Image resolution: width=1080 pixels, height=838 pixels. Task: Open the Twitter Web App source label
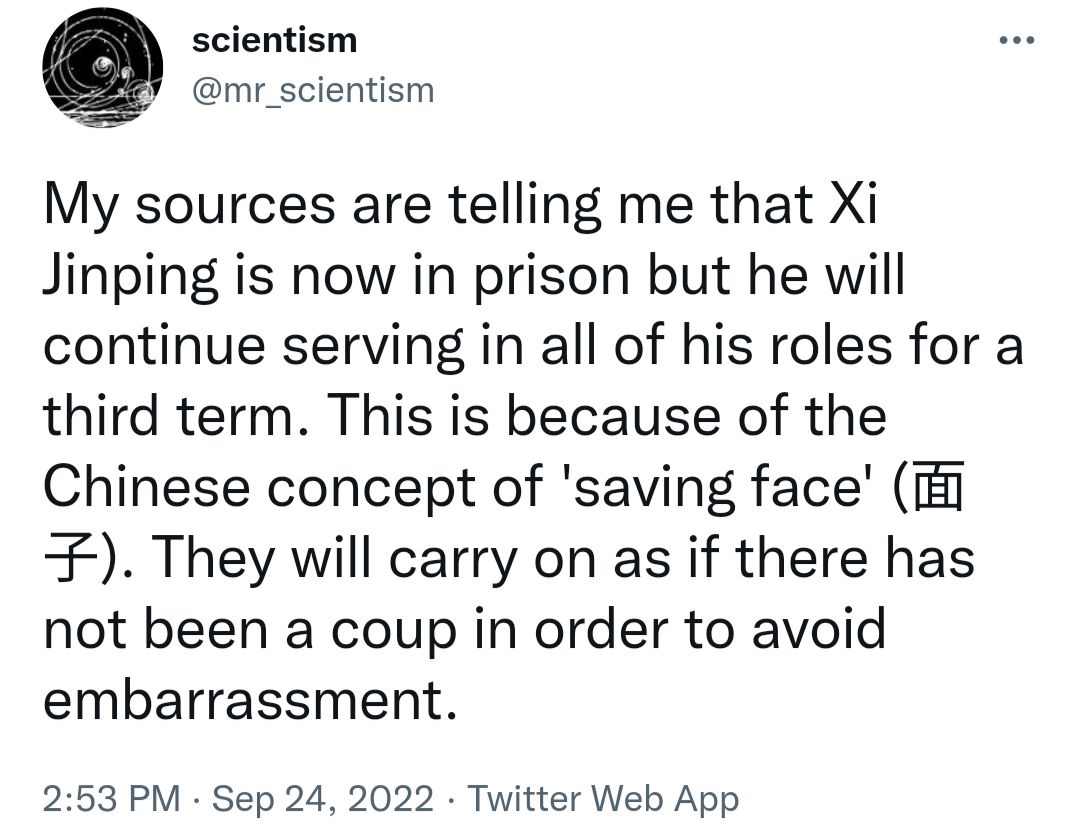[603, 799]
